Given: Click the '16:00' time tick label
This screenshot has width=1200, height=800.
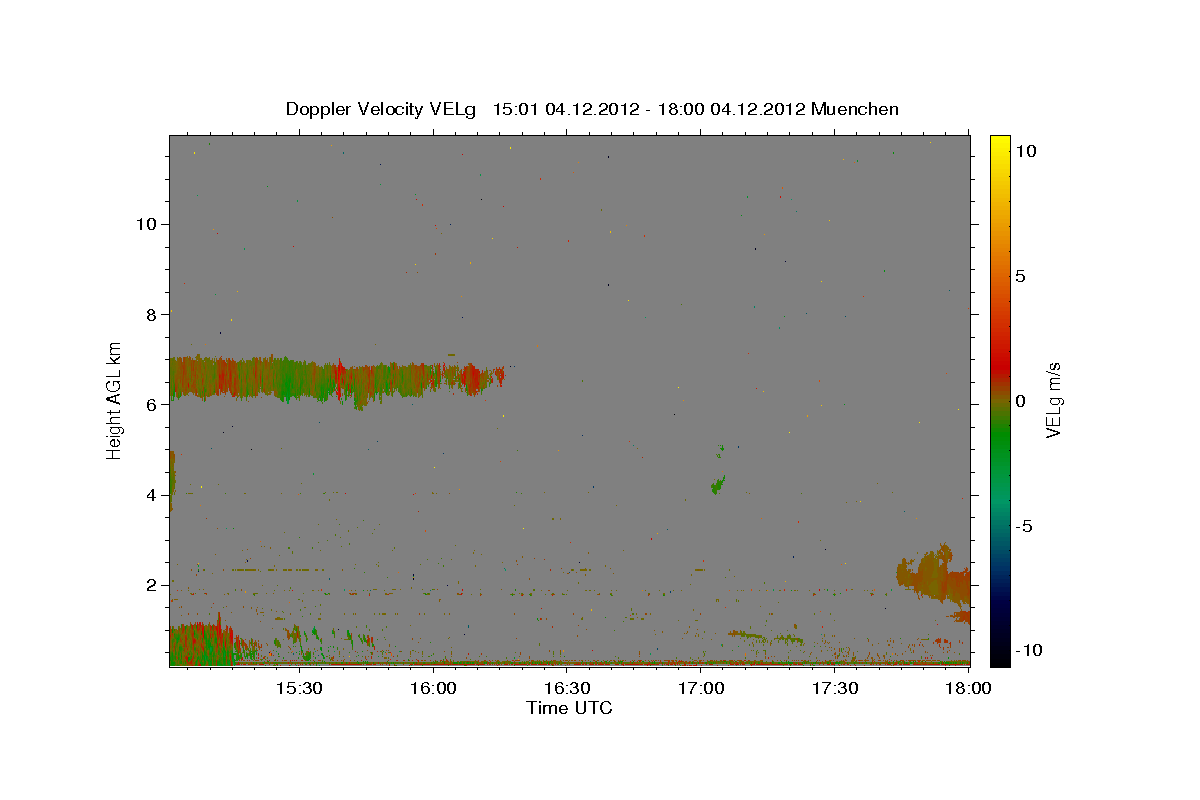Looking at the screenshot, I should 433,689.
